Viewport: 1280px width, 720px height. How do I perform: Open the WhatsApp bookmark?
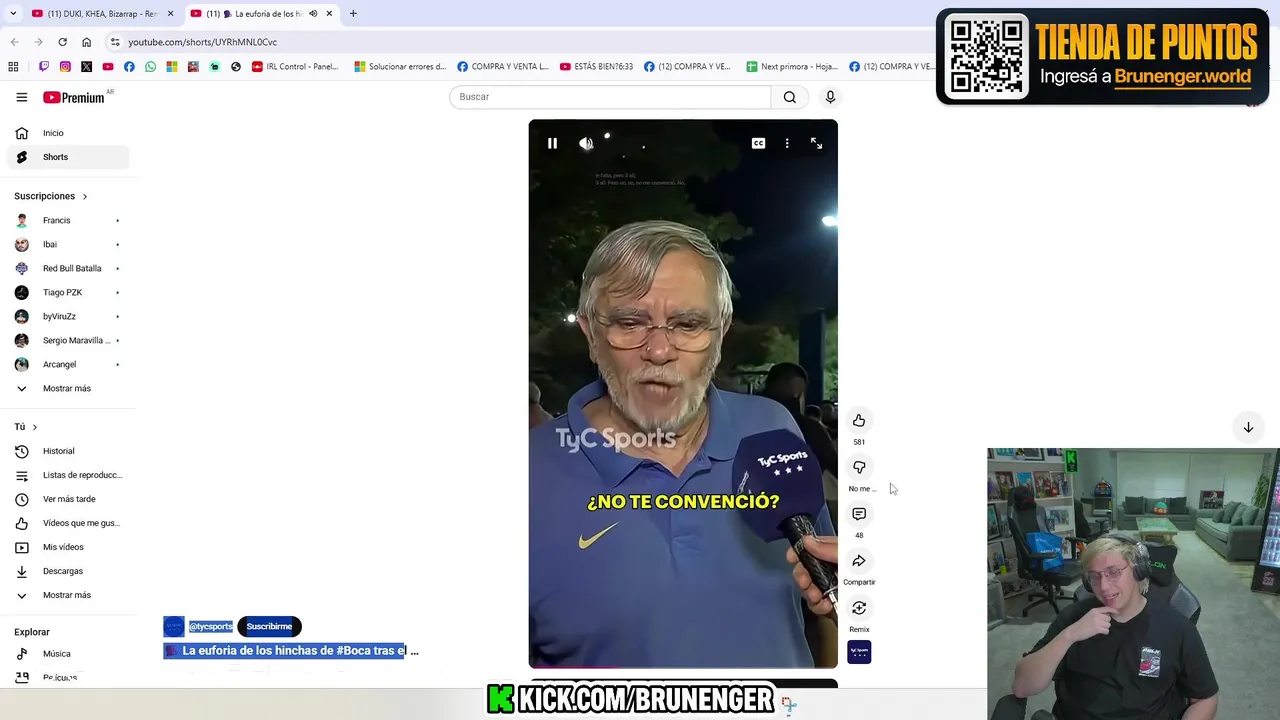150,67
